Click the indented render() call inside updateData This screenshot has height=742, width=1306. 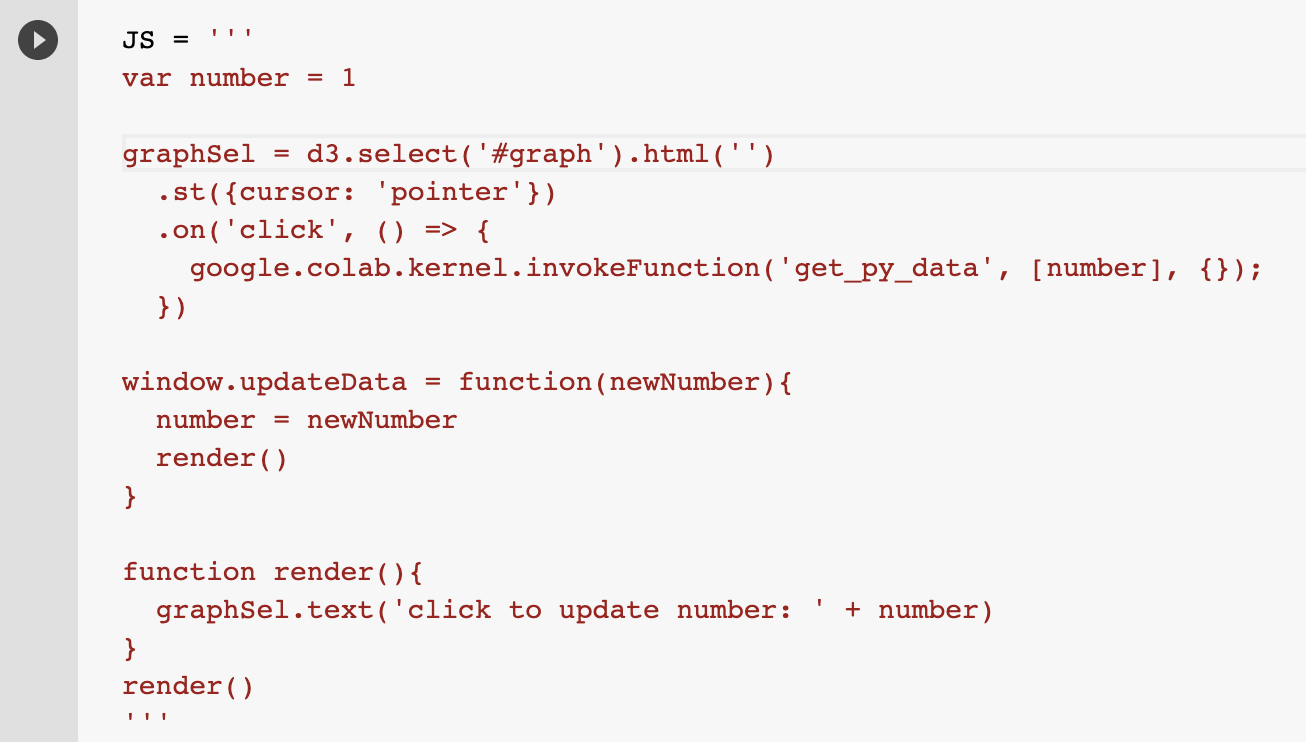click(x=221, y=458)
